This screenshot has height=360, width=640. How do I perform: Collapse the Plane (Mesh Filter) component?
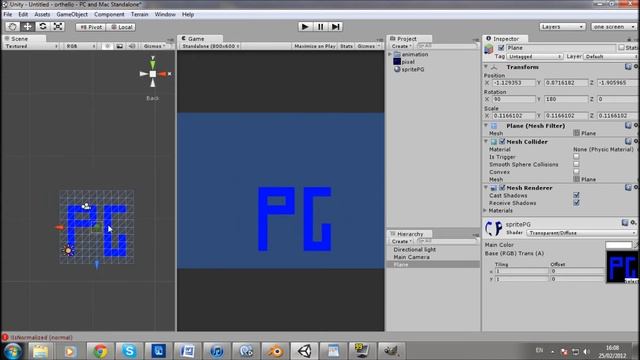point(486,125)
